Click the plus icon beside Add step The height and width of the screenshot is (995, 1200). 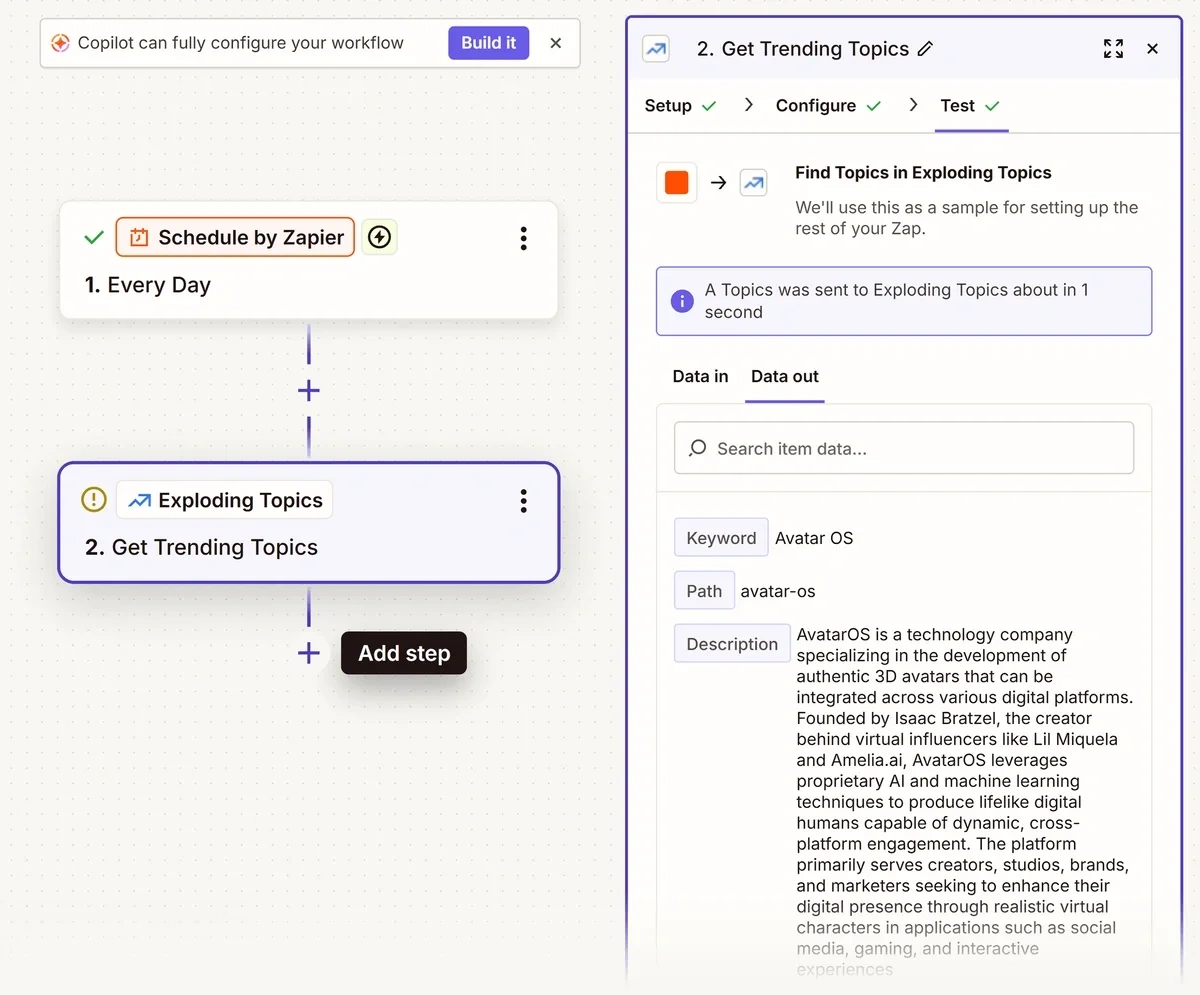309,653
